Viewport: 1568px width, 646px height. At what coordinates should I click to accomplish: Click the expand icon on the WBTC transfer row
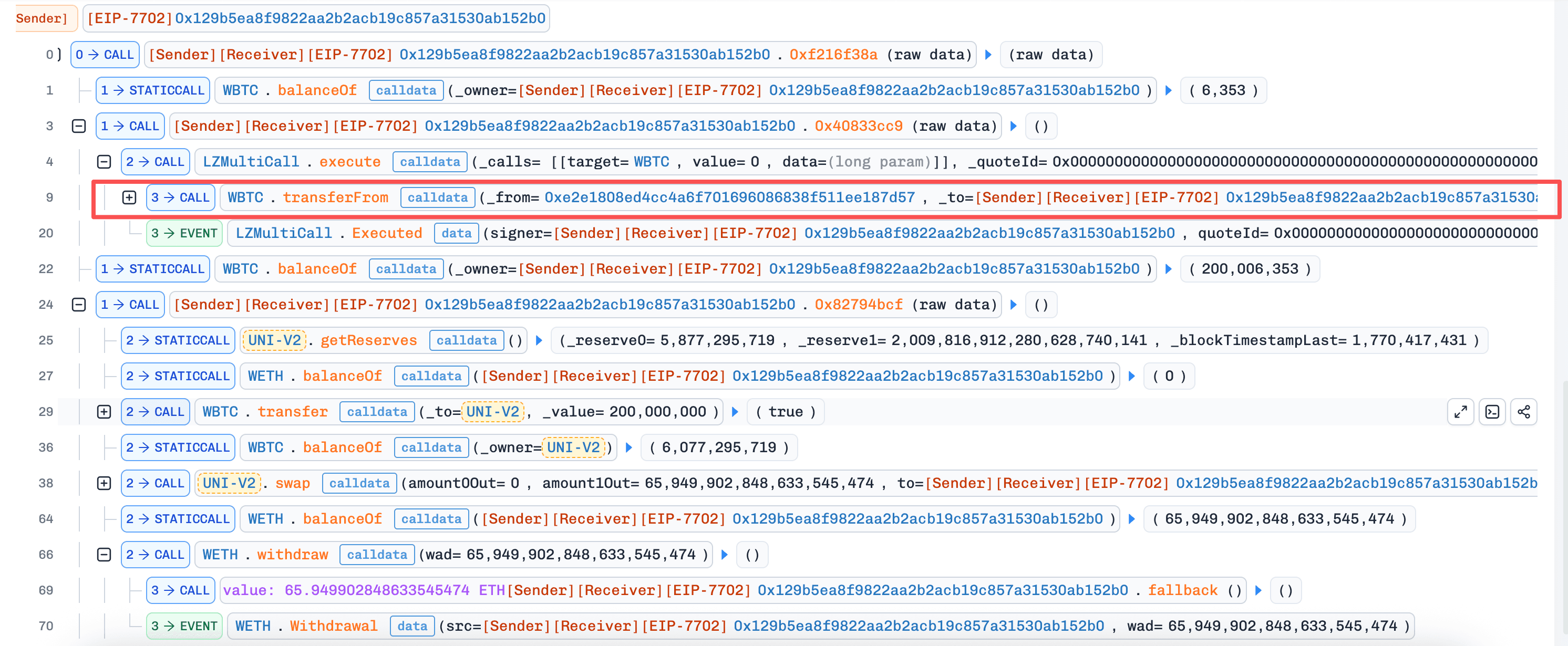[1460, 412]
